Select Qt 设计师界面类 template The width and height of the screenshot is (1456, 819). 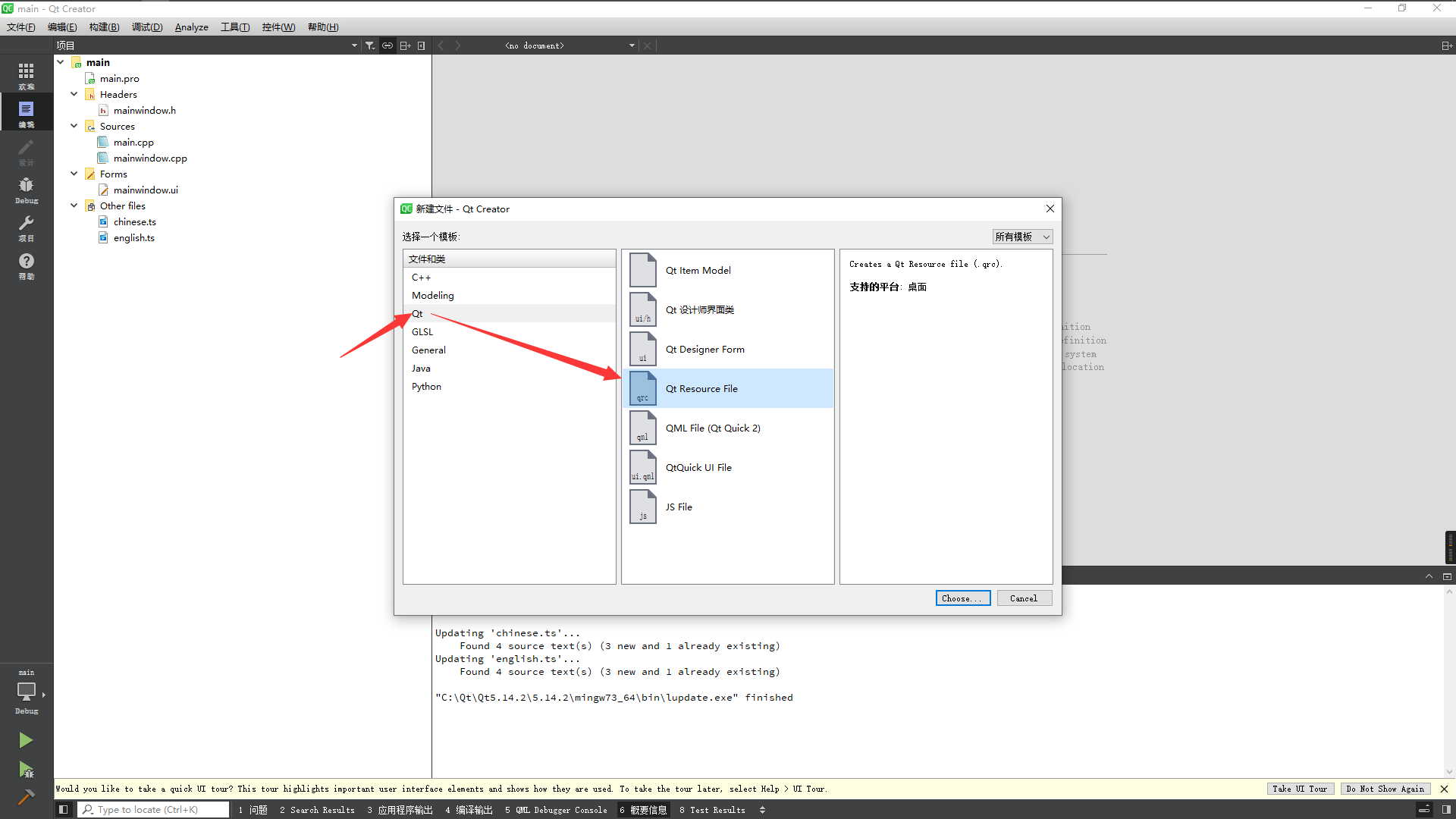point(728,309)
